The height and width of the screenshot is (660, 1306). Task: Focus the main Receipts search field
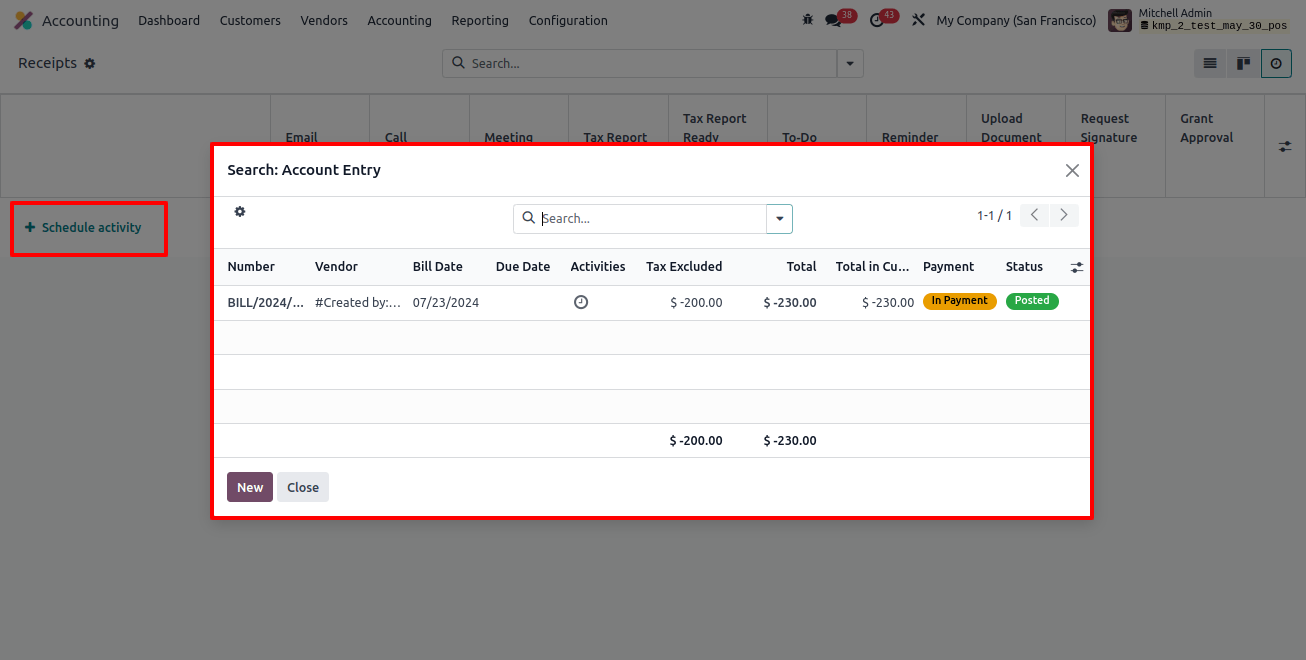pos(650,63)
